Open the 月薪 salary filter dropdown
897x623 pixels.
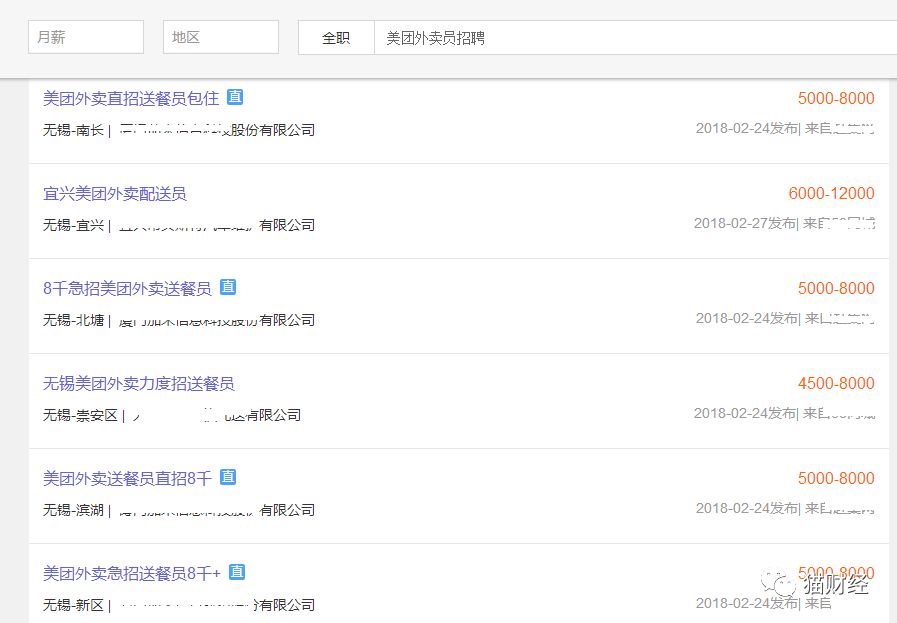[85, 36]
